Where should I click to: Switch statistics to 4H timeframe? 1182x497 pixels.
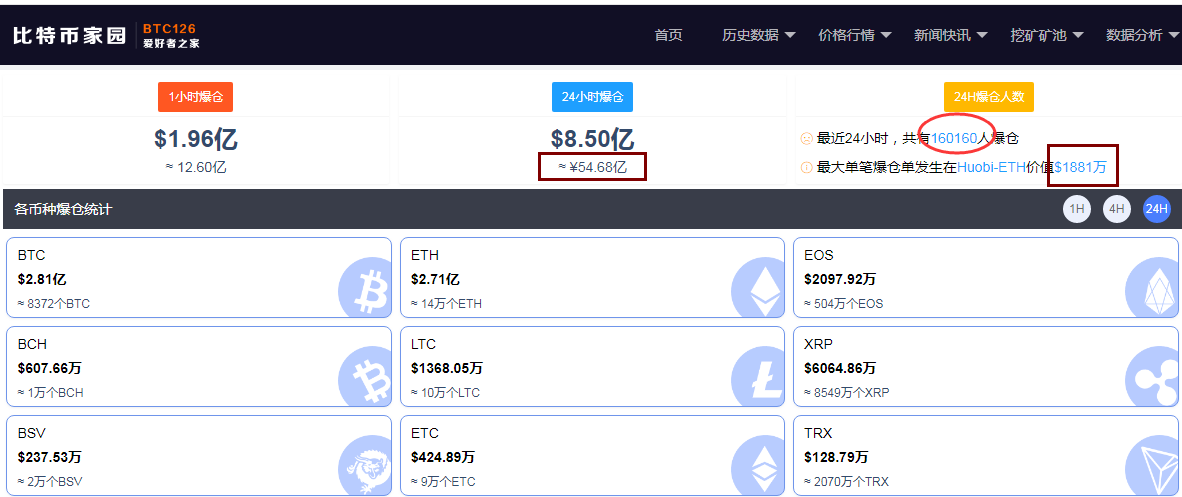coord(1117,209)
